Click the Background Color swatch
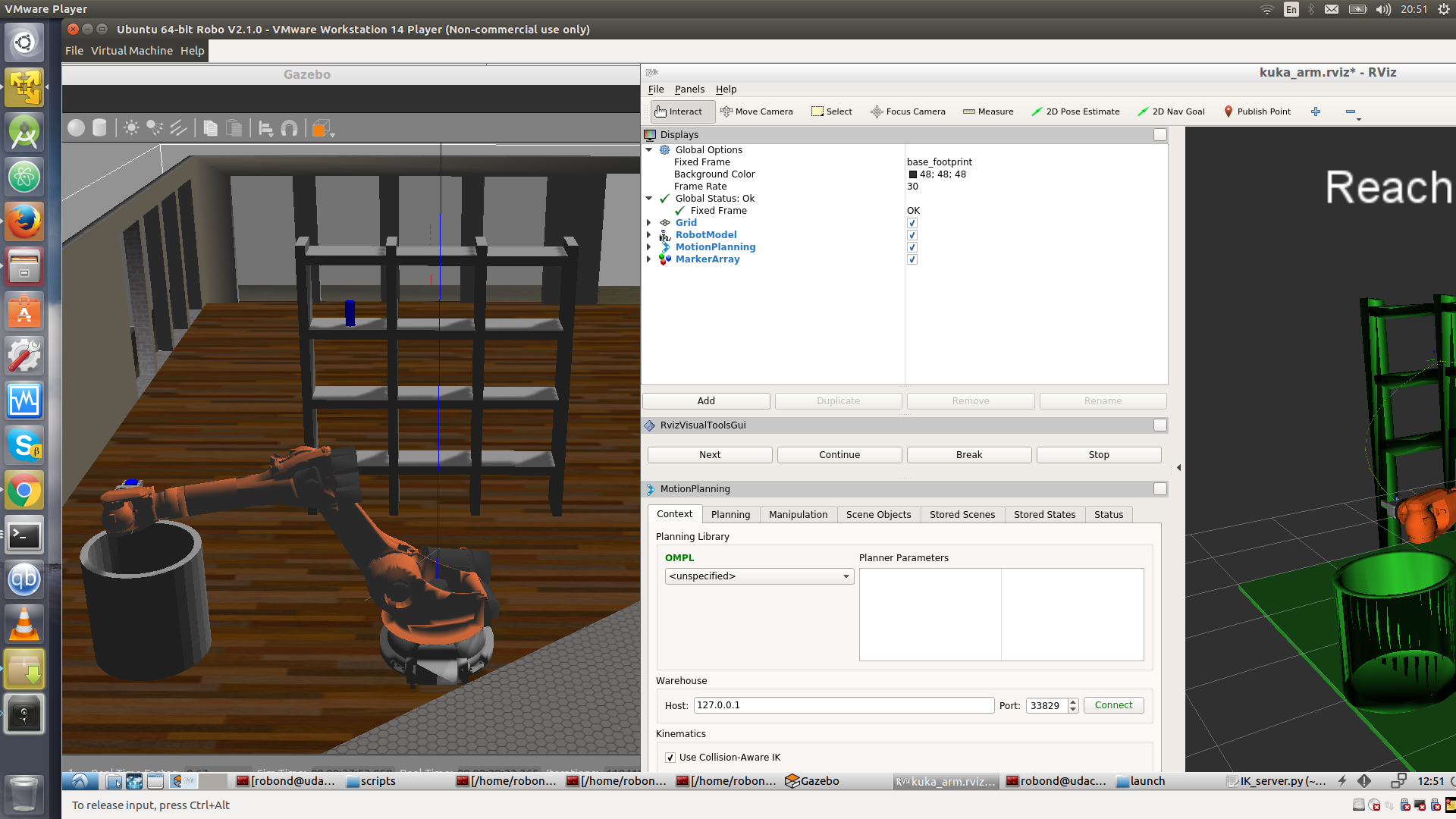The width and height of the screenshot is (1456, 819). (x=913, y=174)
